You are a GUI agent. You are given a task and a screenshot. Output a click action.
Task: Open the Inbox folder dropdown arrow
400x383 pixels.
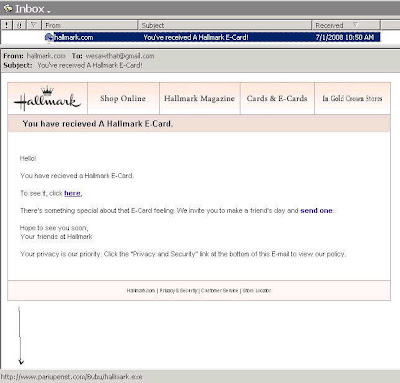pos(49,12)
